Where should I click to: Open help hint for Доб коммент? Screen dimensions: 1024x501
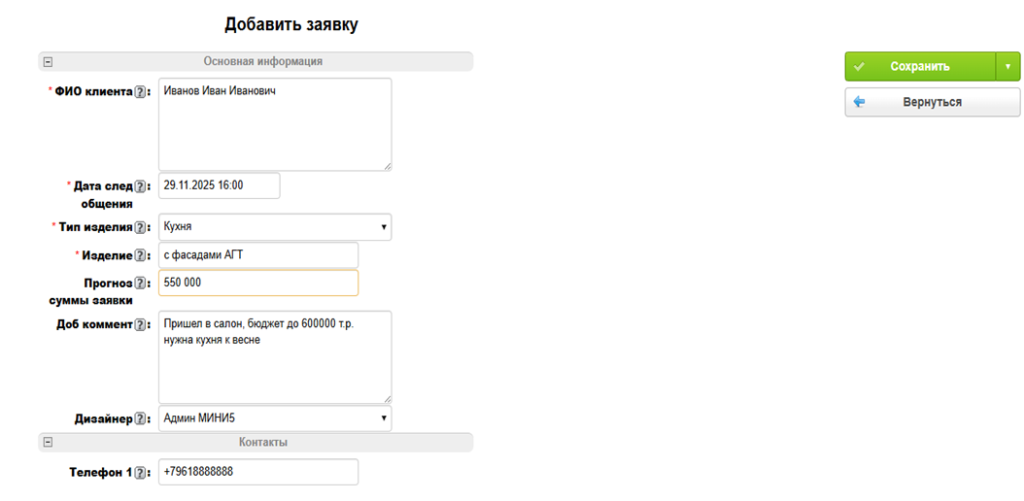(141, 325)
